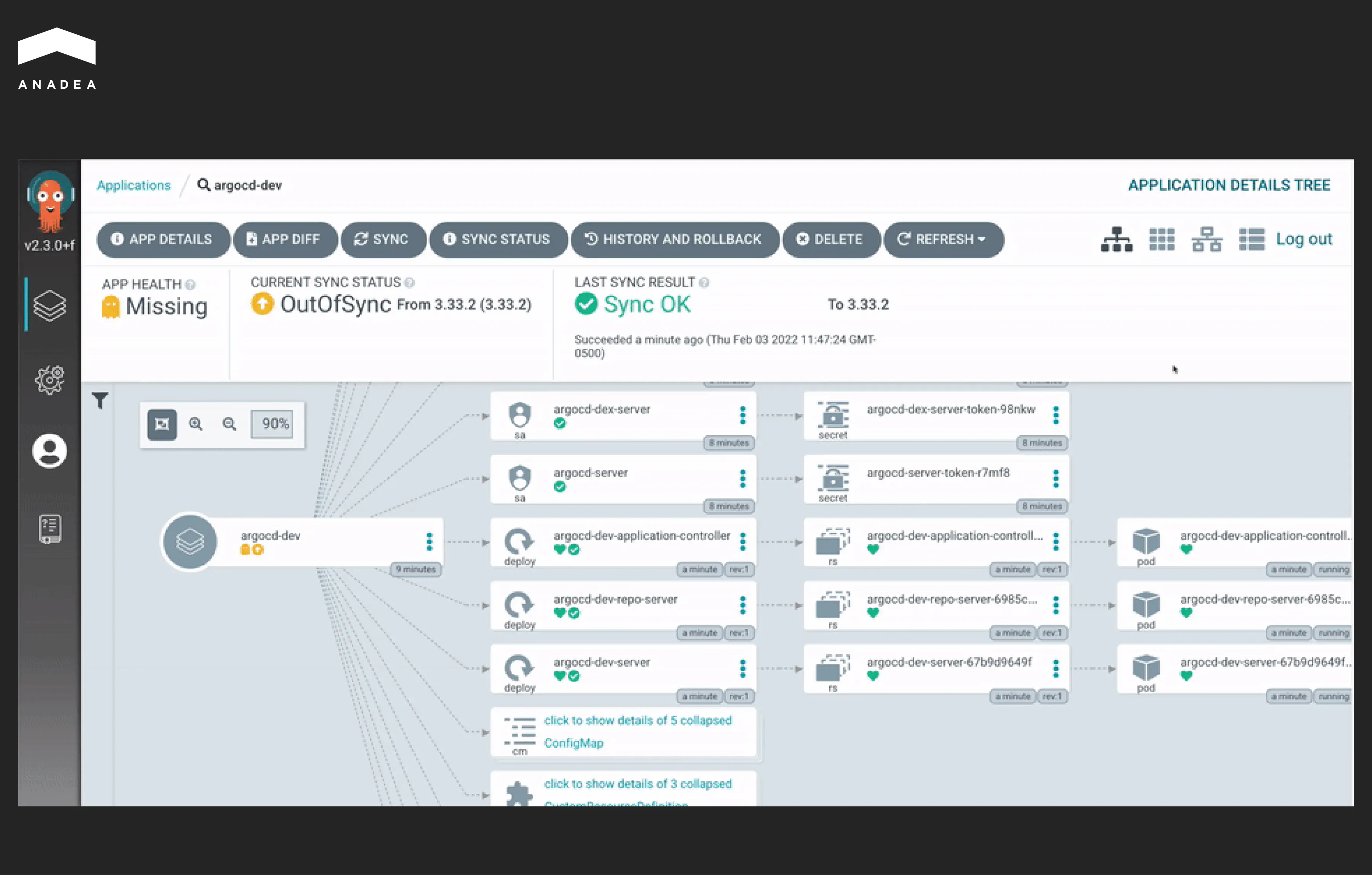
Task: Click the argocd-dev-repo-server deploy icon
Action: (x=519, y=605)
